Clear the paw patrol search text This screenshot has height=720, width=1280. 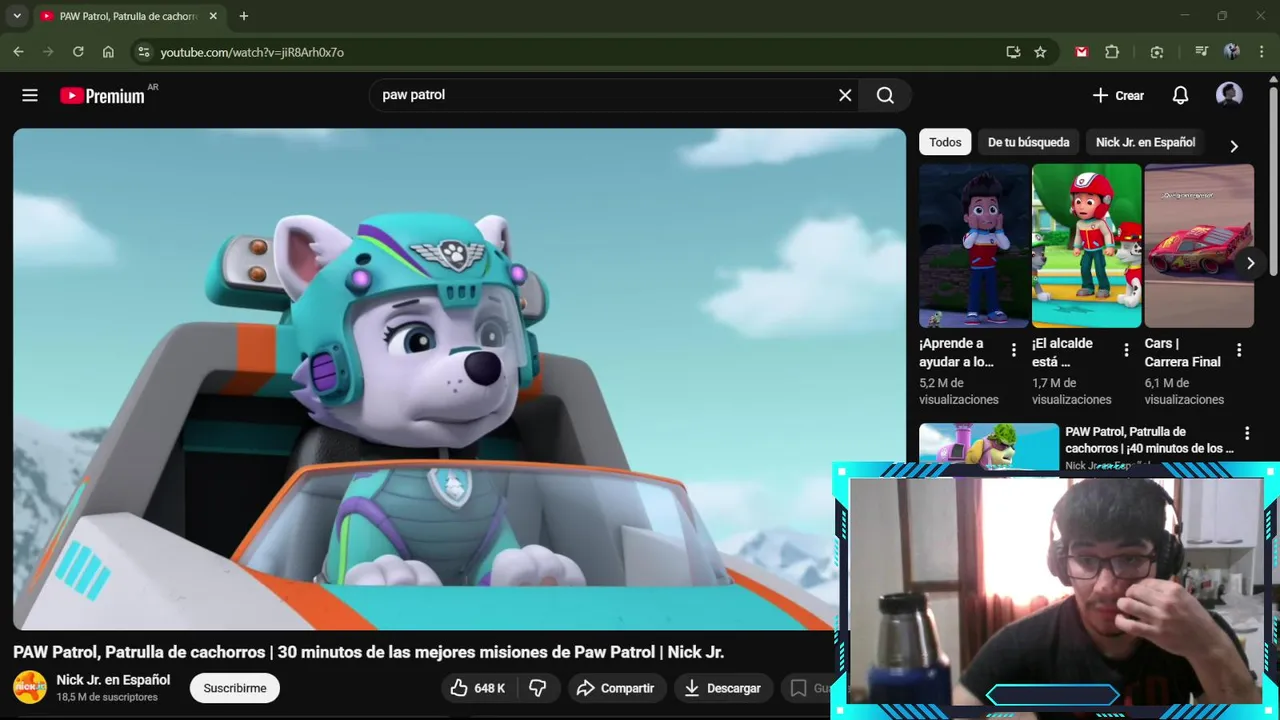(x=845, y=95)
